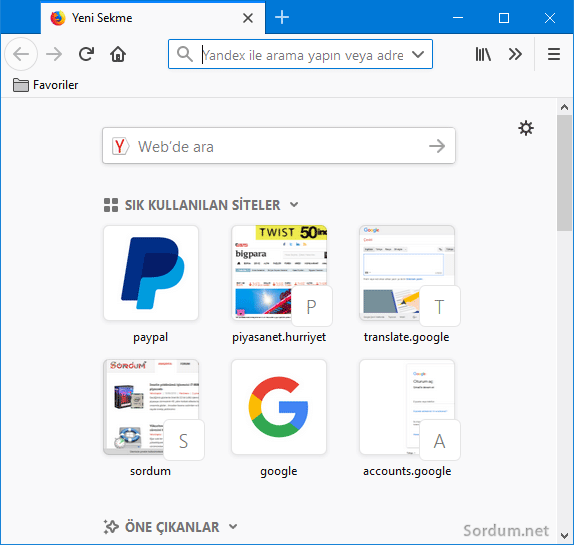This screenshot has height=545, width=574.
Task: Open the sordum top site tile
Action: pos(151,407)
